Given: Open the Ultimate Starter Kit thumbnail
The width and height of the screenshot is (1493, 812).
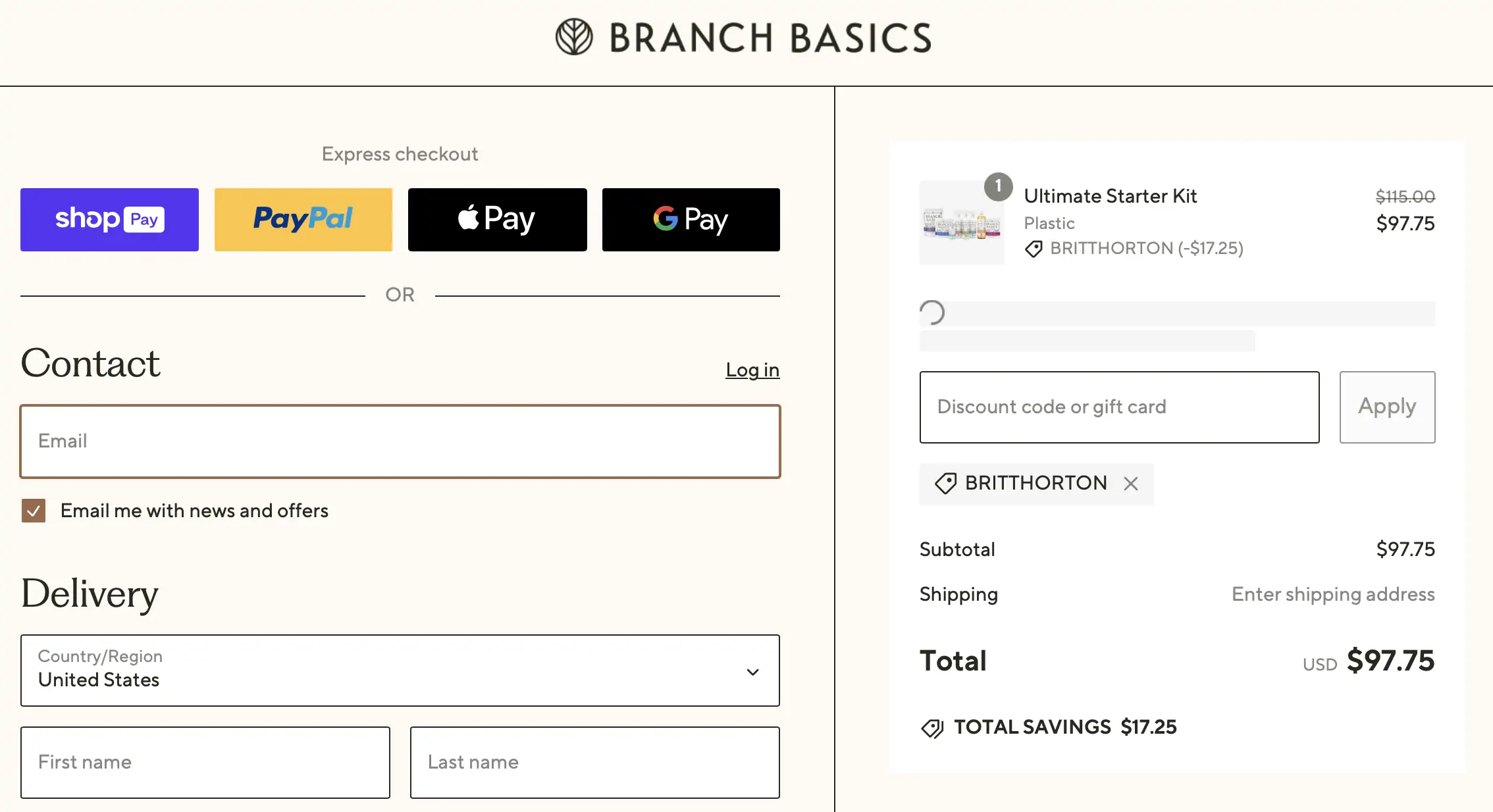Looking at the screenshot, I should click(962, 222).
